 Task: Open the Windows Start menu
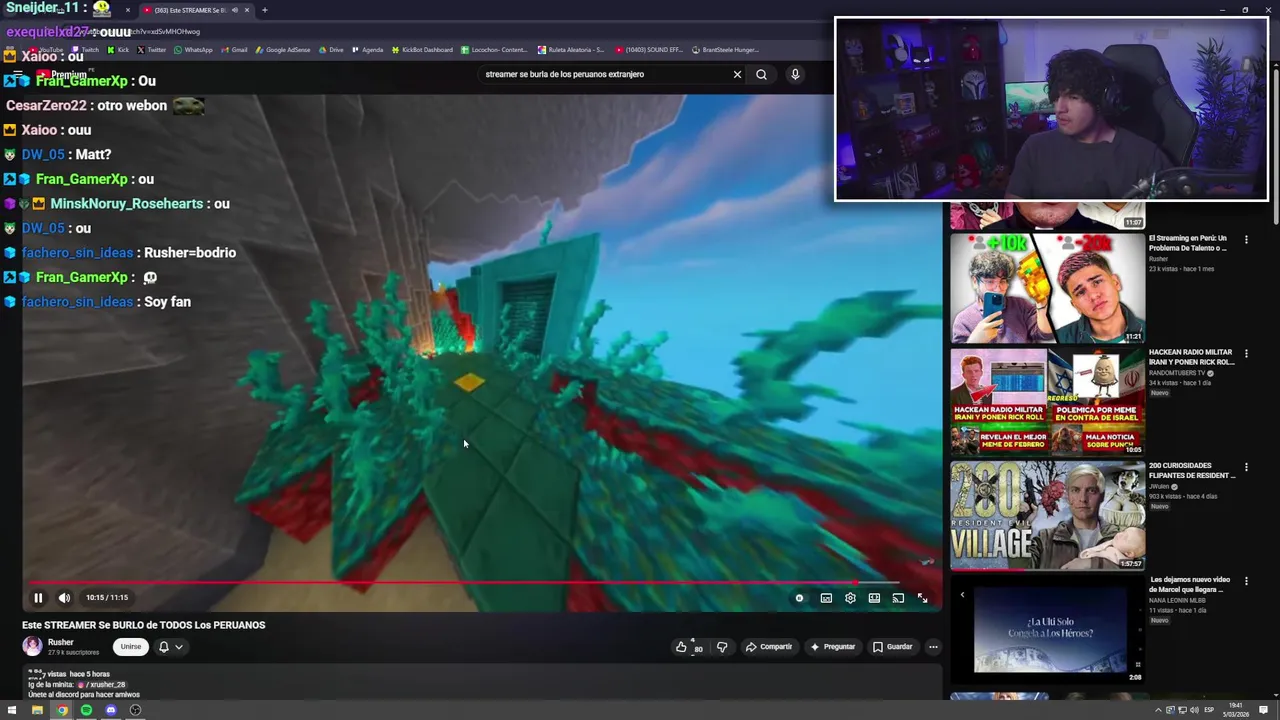point(12,711)
